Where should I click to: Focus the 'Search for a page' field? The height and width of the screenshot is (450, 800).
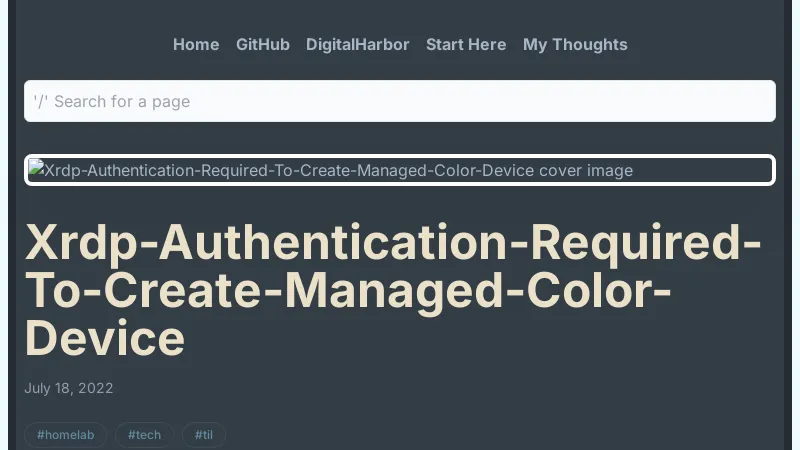[400, 101]
